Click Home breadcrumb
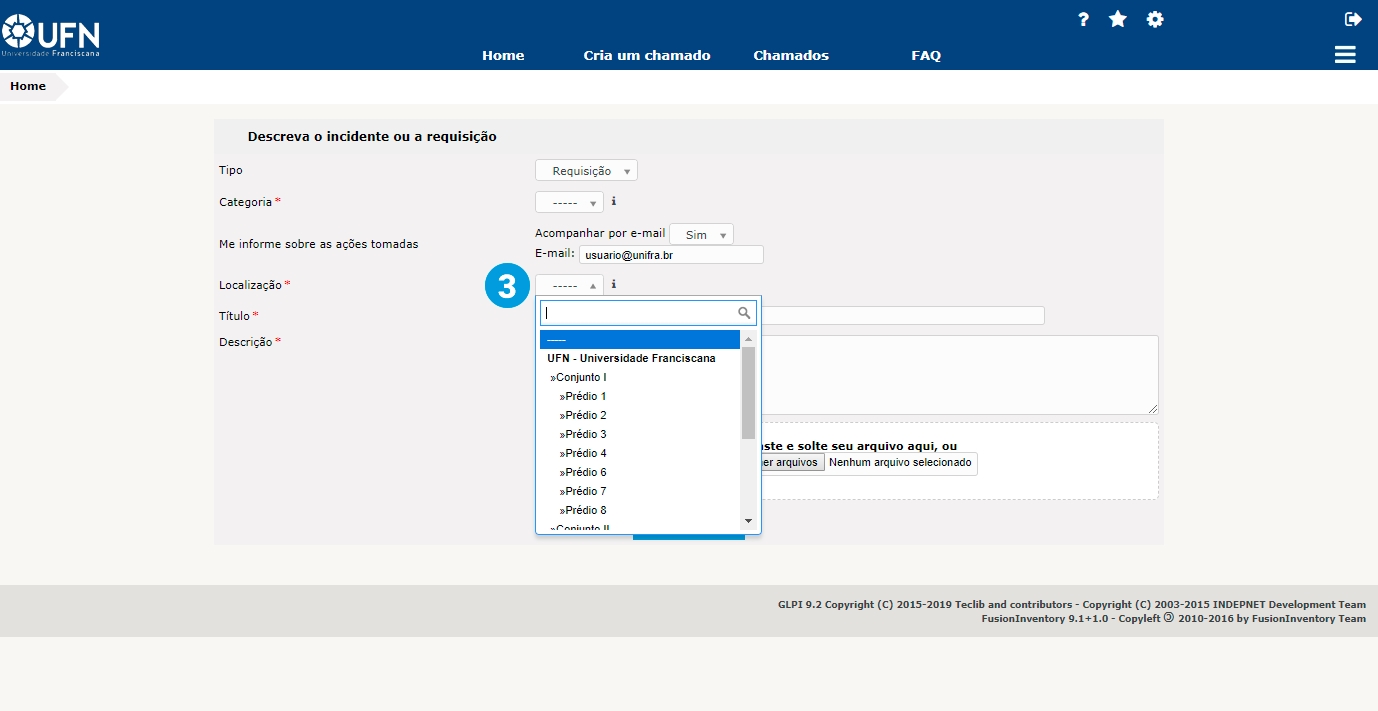Image resolution: width=1378 pixels, height=711 pixels. (x=28, y=86)
